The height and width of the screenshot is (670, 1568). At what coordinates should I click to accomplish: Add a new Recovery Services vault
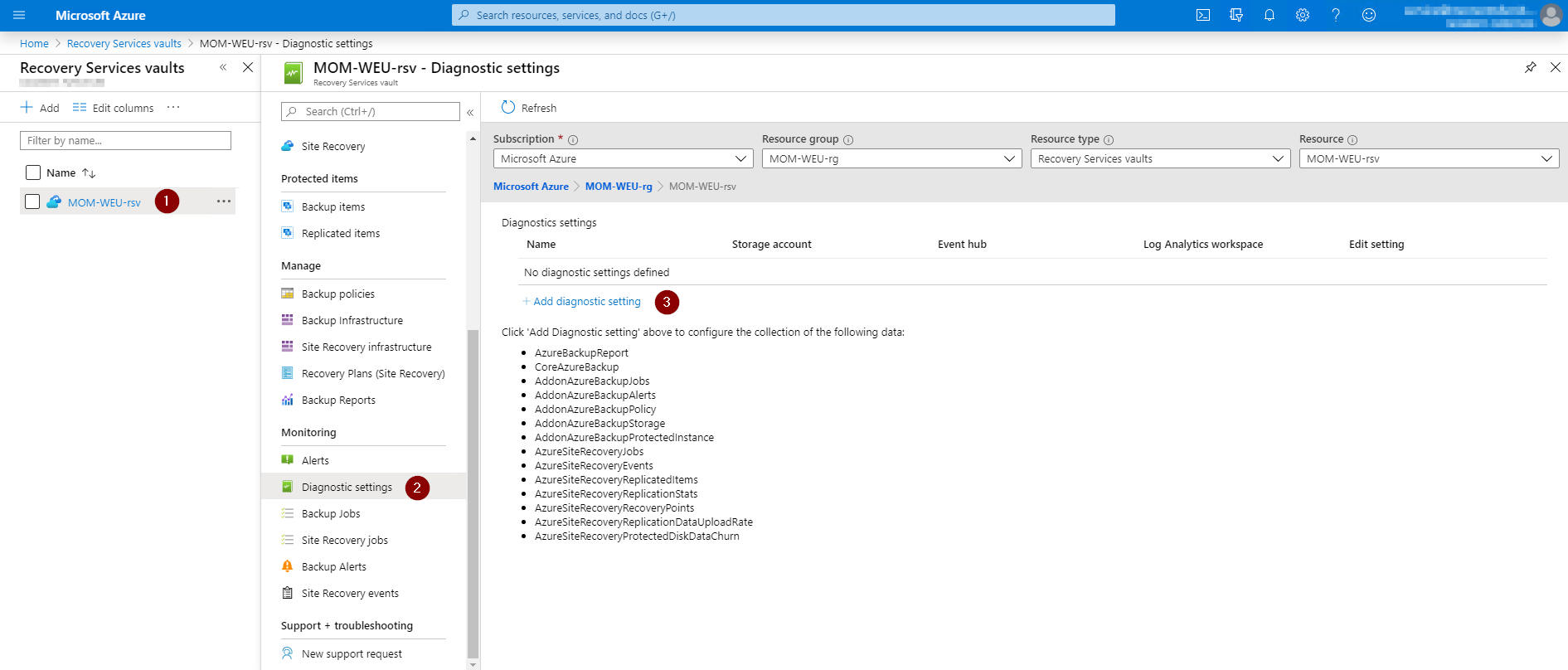(40, 108)
